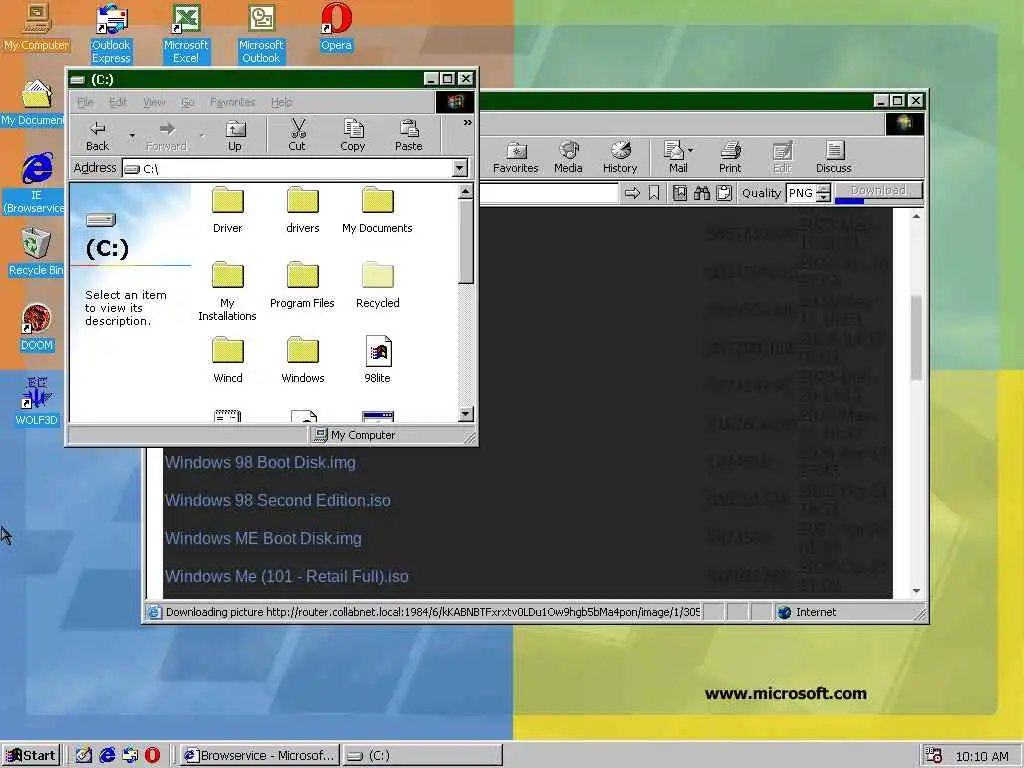
Task: Open the Favorites menu in C: window
Action: [232, 102]
